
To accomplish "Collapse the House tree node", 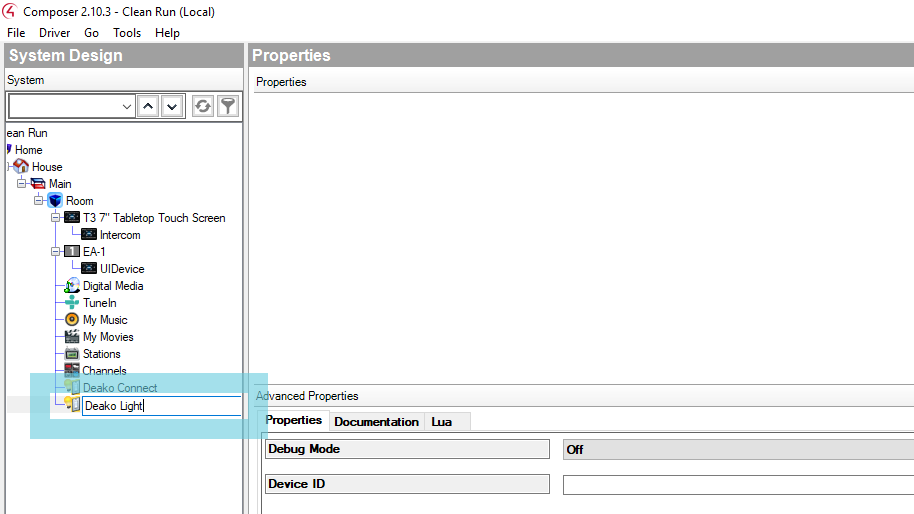I will coord(9,167).
